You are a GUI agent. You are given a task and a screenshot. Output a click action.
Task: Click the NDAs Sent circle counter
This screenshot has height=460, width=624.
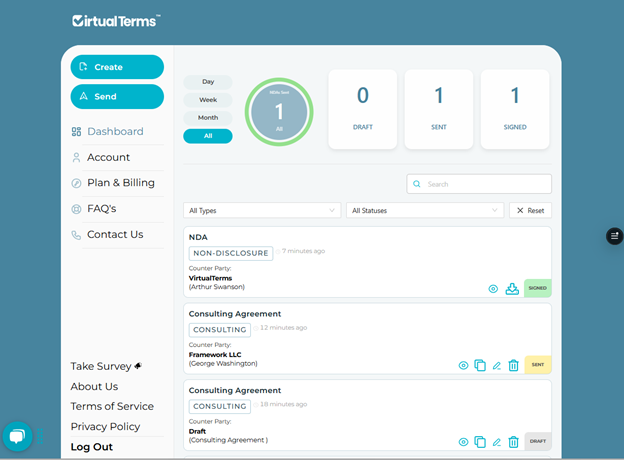tap(279, 112)
